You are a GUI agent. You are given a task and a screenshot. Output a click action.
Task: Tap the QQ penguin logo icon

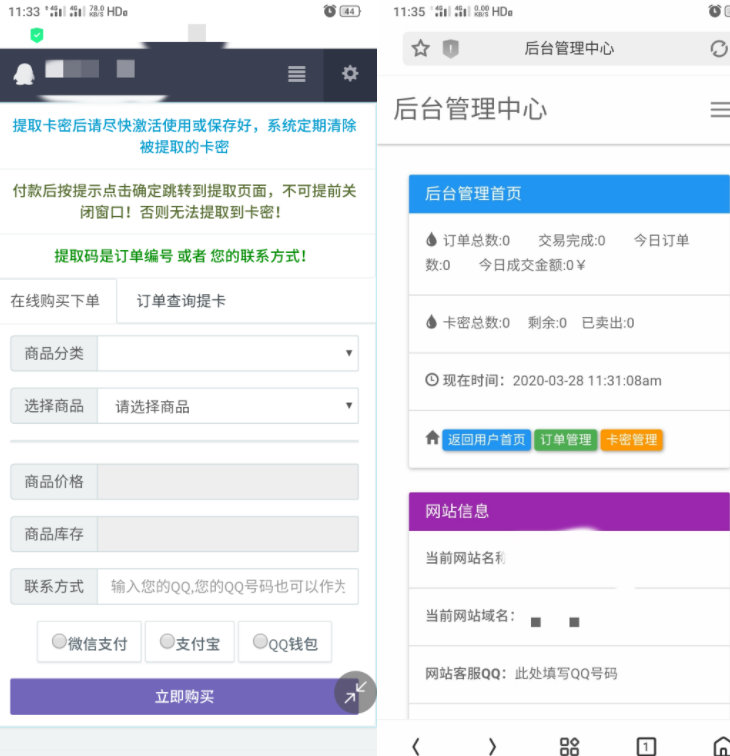point(24,74)
